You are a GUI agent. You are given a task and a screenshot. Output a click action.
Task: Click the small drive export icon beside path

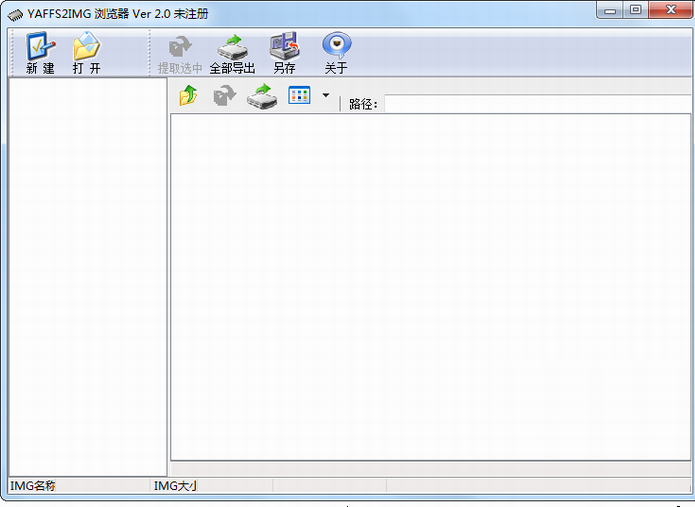tap(262, 97)
